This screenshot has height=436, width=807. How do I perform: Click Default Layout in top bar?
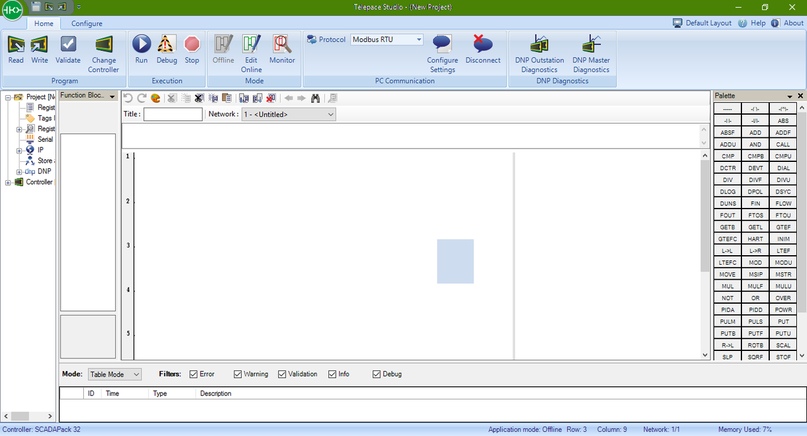[x=702, y=23]
